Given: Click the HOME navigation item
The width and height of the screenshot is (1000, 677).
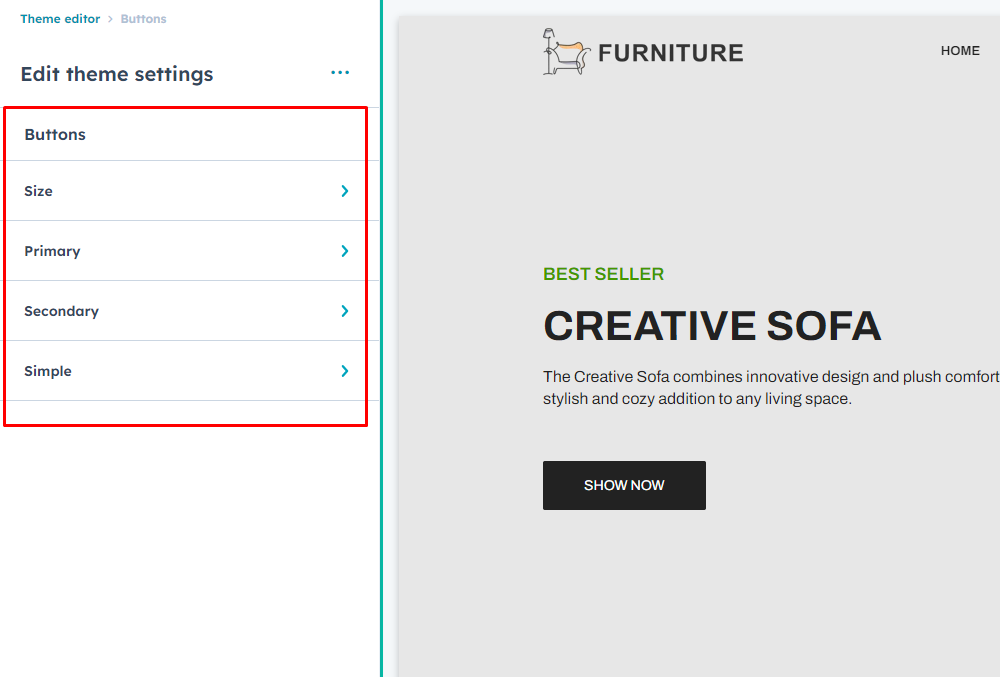Looking at the screenshot, I should tap(960, 51).
